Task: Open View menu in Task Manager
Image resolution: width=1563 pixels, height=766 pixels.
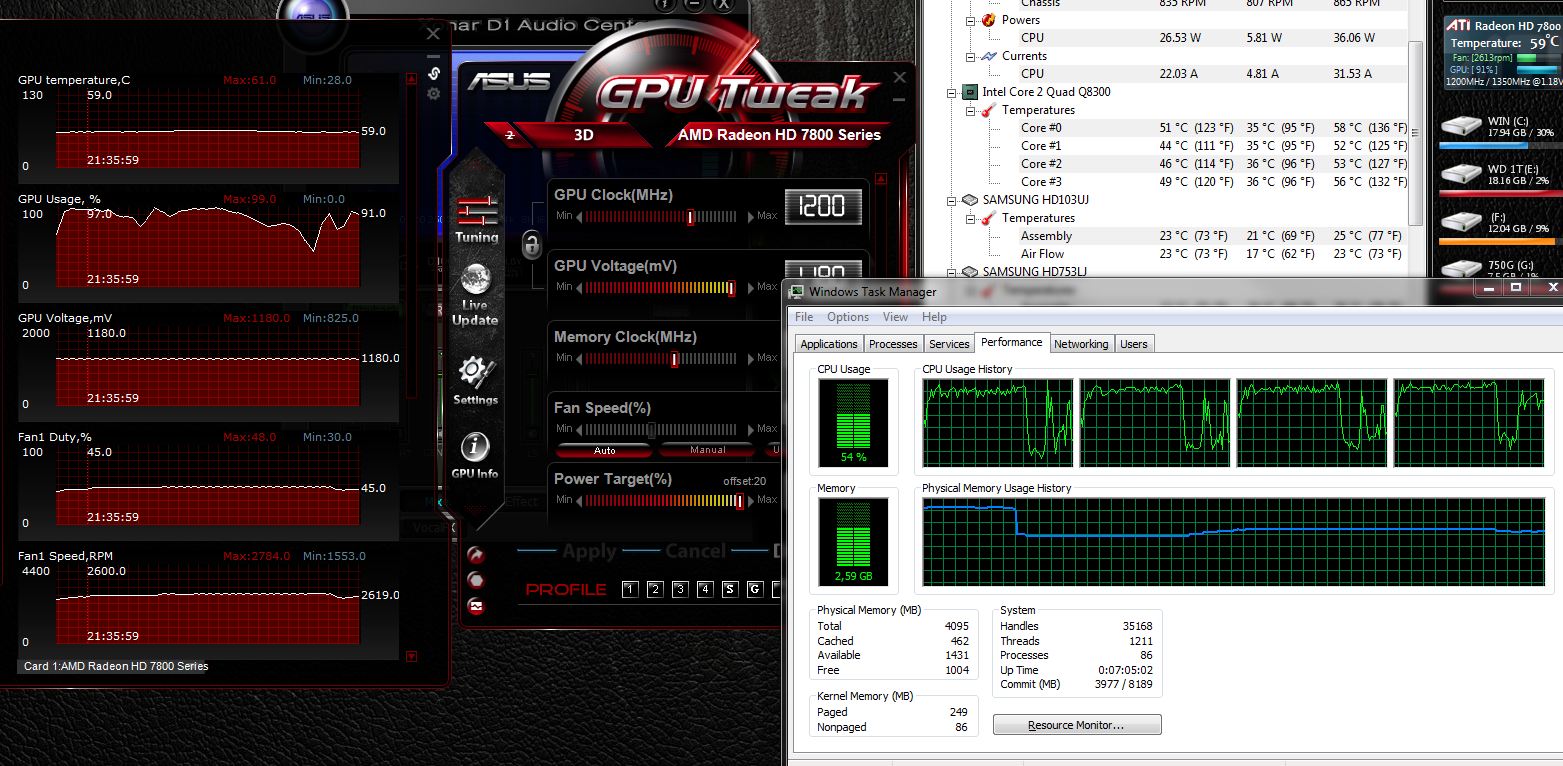Action: (x=895, y=317)
